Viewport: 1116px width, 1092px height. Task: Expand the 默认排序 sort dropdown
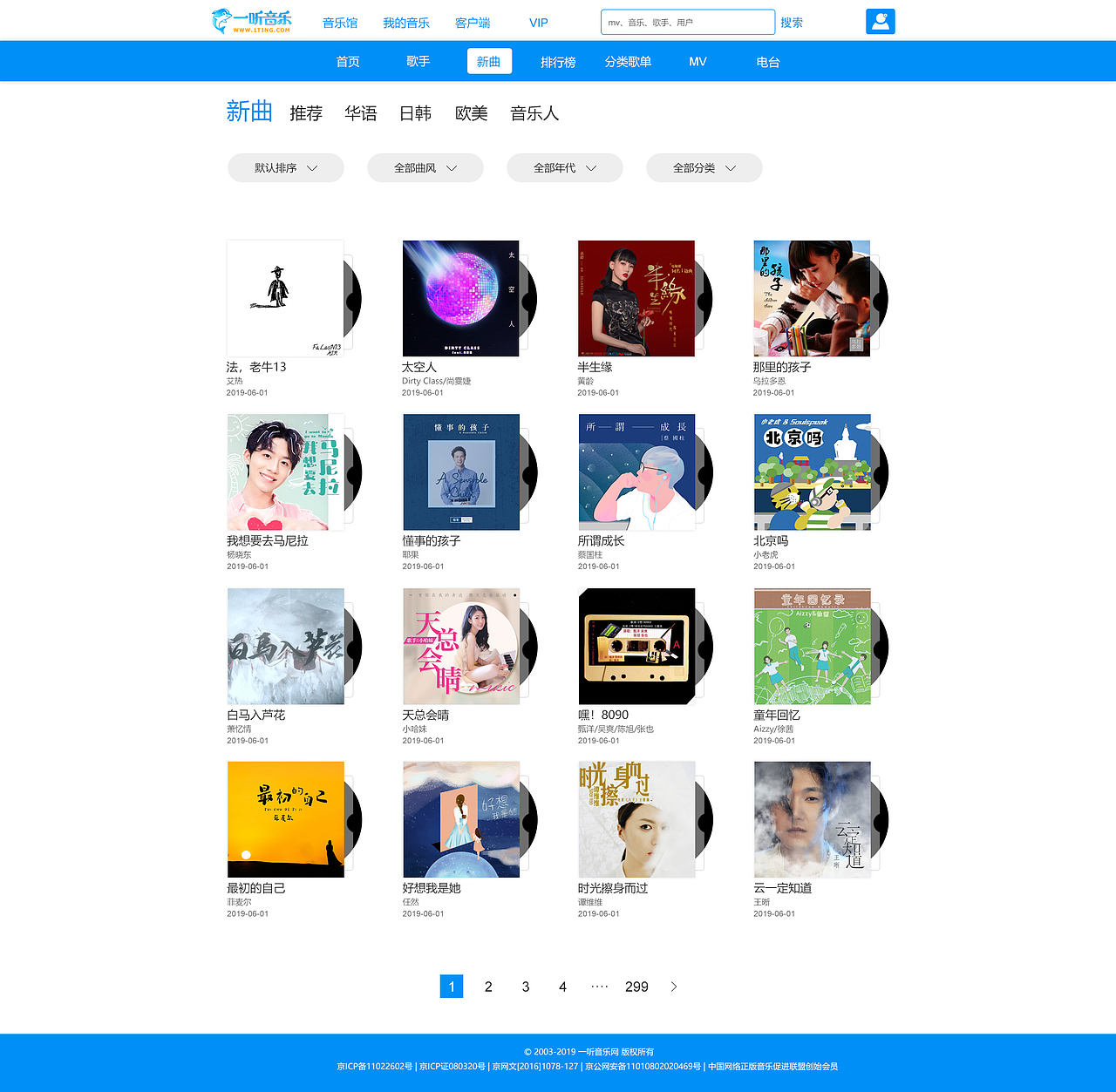click(x=286, y=168)
